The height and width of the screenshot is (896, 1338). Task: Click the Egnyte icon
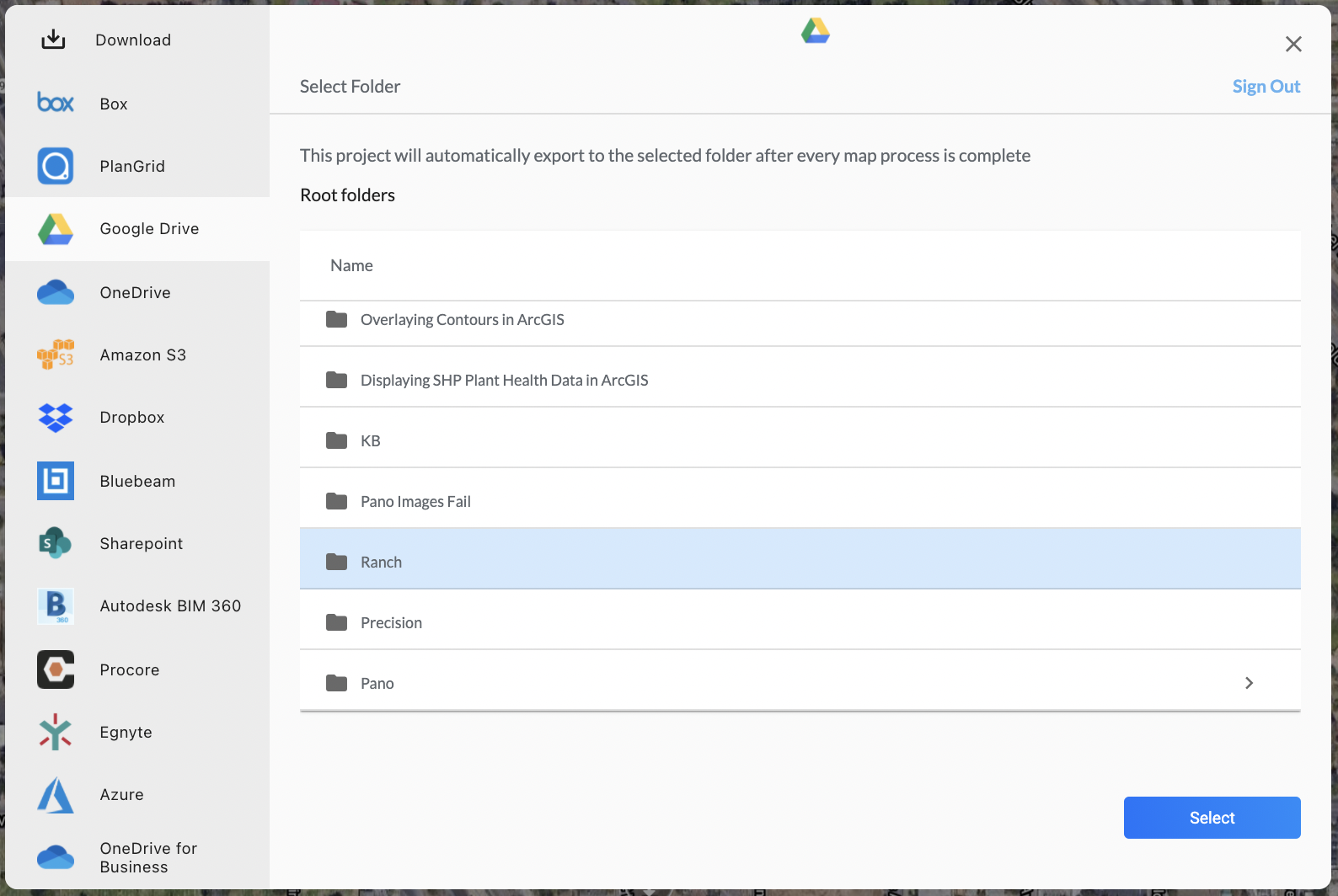coord(56,732)
